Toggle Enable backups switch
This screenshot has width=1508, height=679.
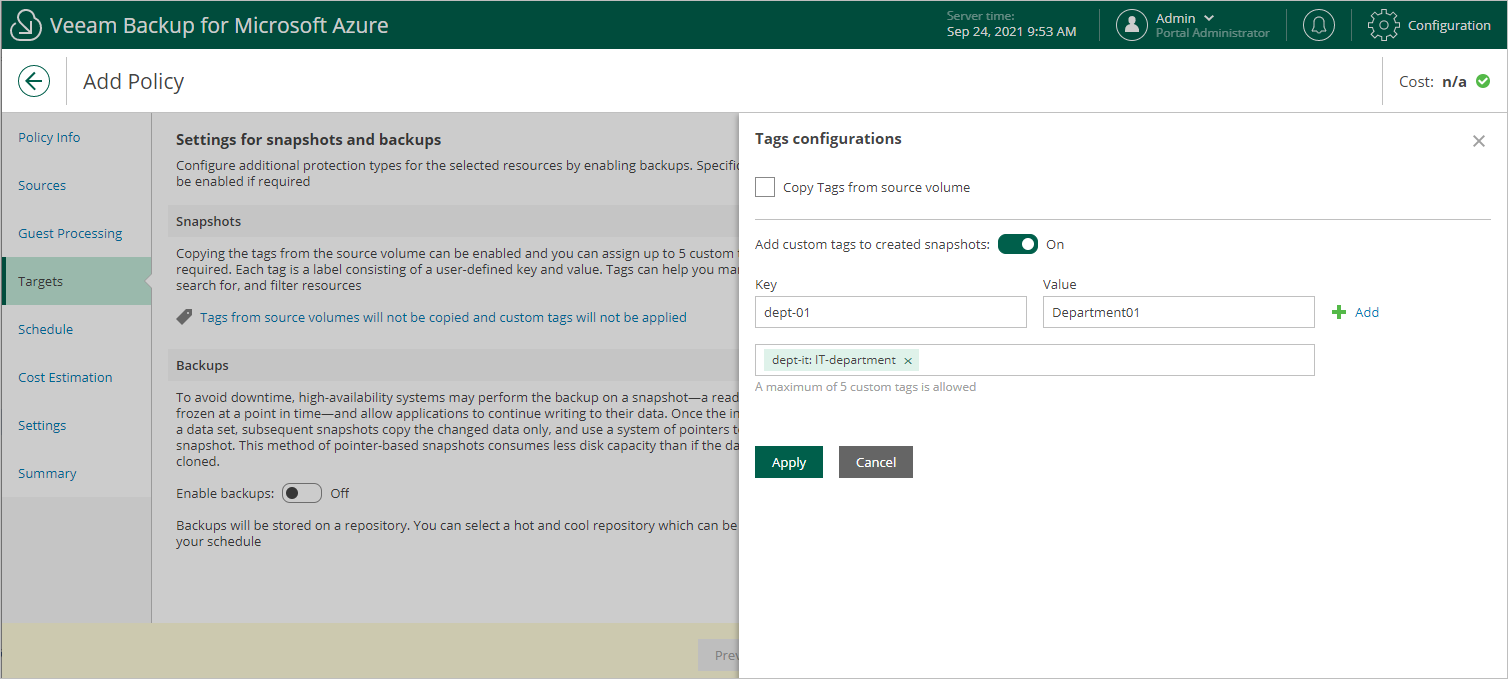pos(302,493)
